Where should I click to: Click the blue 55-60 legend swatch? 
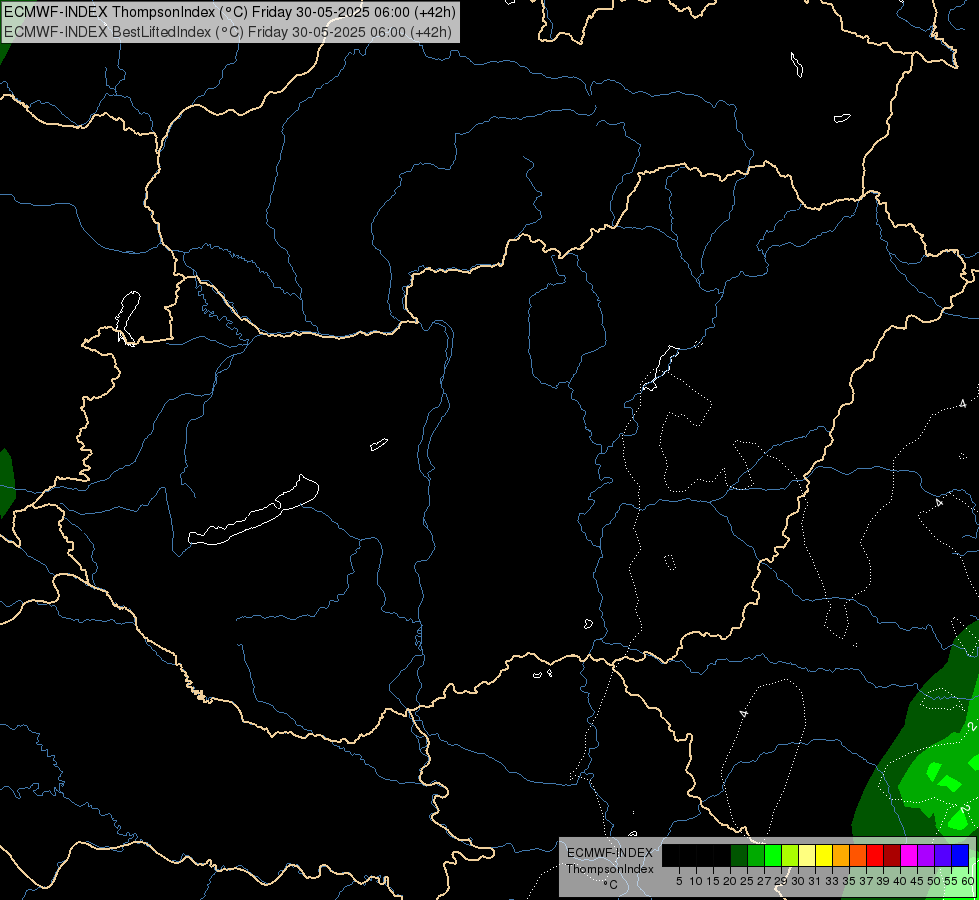pos(960,855)
